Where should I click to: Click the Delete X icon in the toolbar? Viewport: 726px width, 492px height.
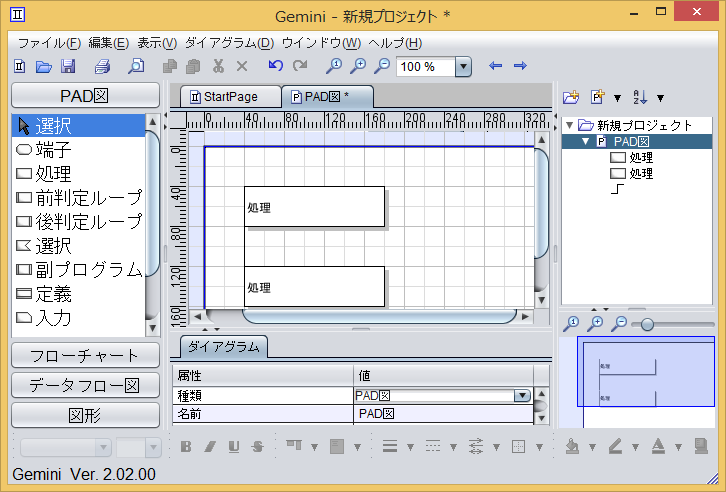tap(242, 66)
